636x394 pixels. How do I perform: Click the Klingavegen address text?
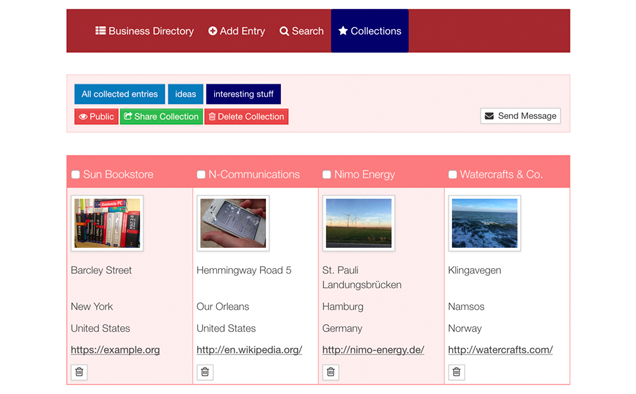[x=475, y=270]
